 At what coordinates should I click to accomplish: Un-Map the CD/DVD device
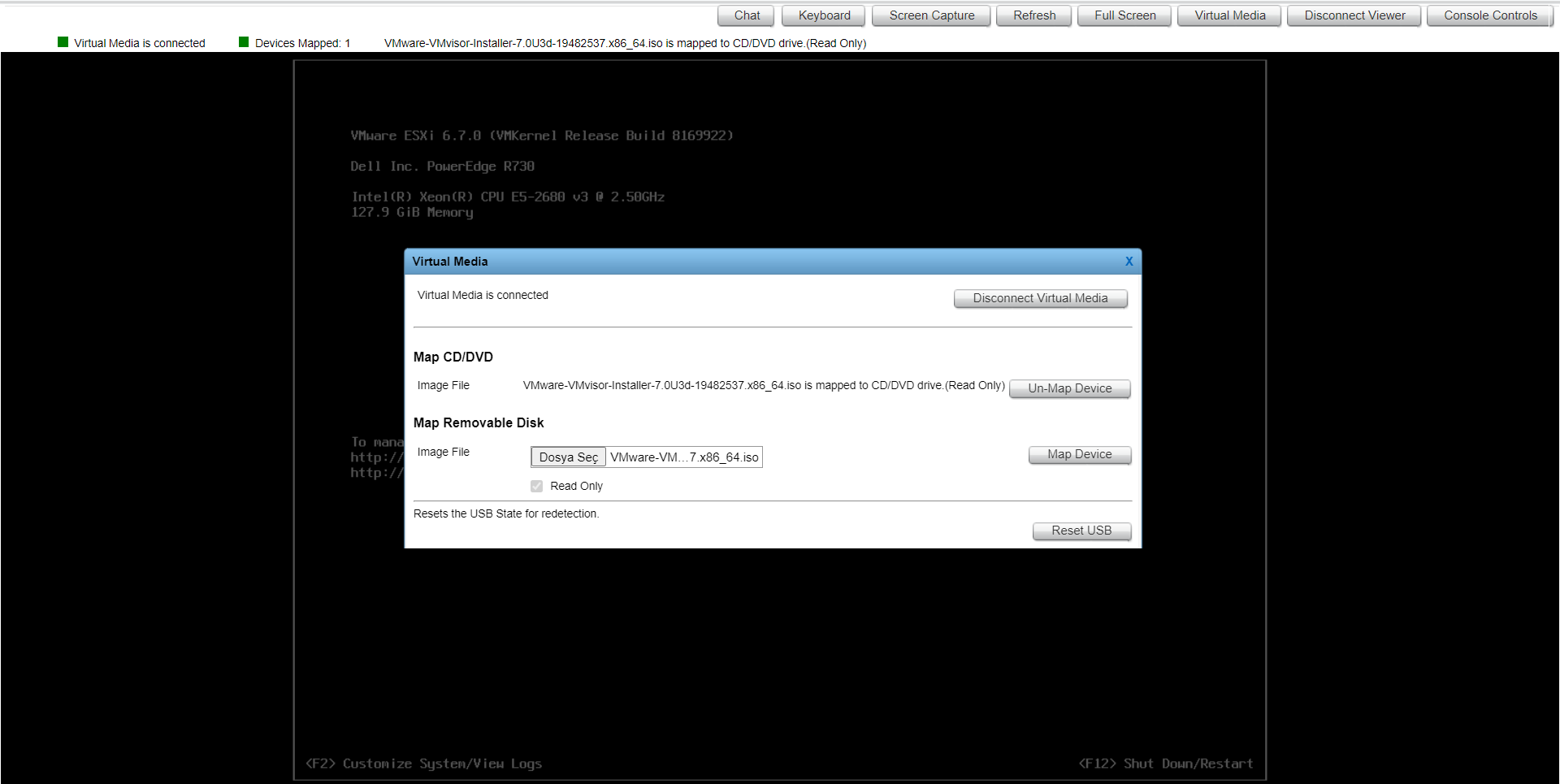point(1070,388)
